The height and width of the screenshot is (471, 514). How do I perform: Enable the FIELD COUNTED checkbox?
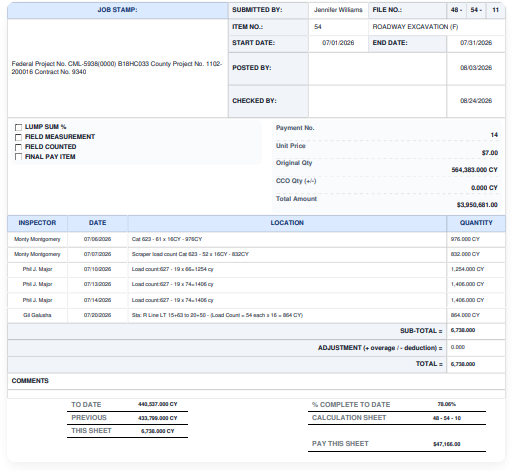(x=18, y=147)
